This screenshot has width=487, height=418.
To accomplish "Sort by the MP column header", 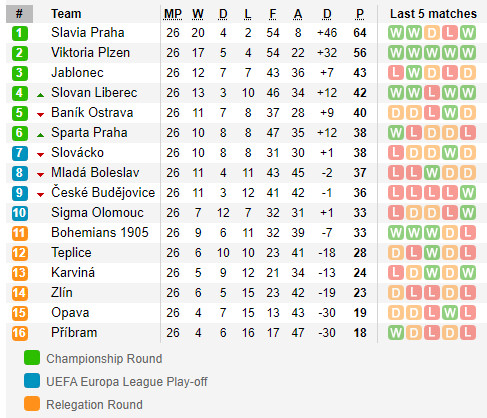I will pos(173,14).
